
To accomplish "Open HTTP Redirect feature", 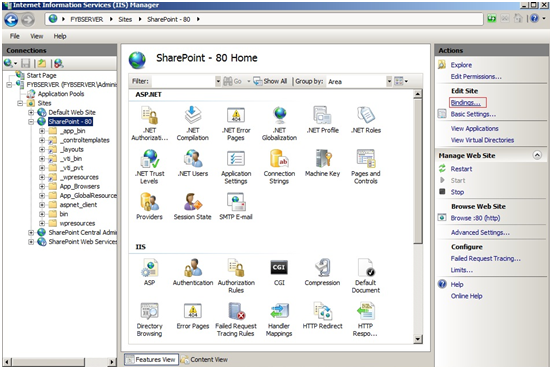I will [322, 316].
